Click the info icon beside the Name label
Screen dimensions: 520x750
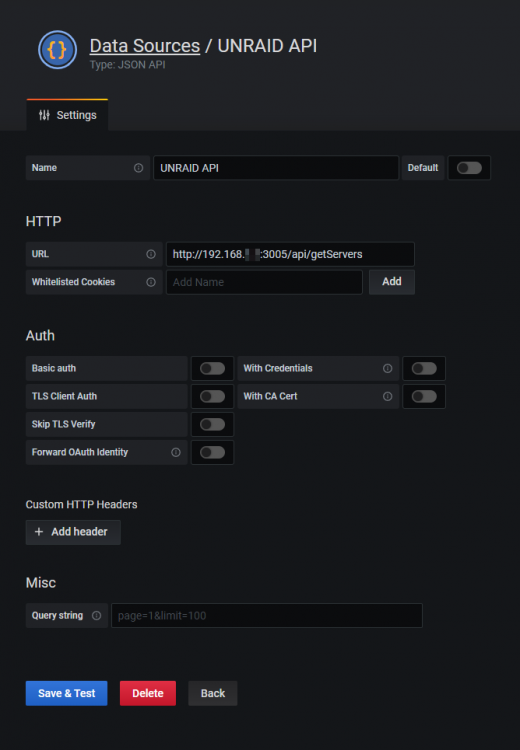click(138, 168)
